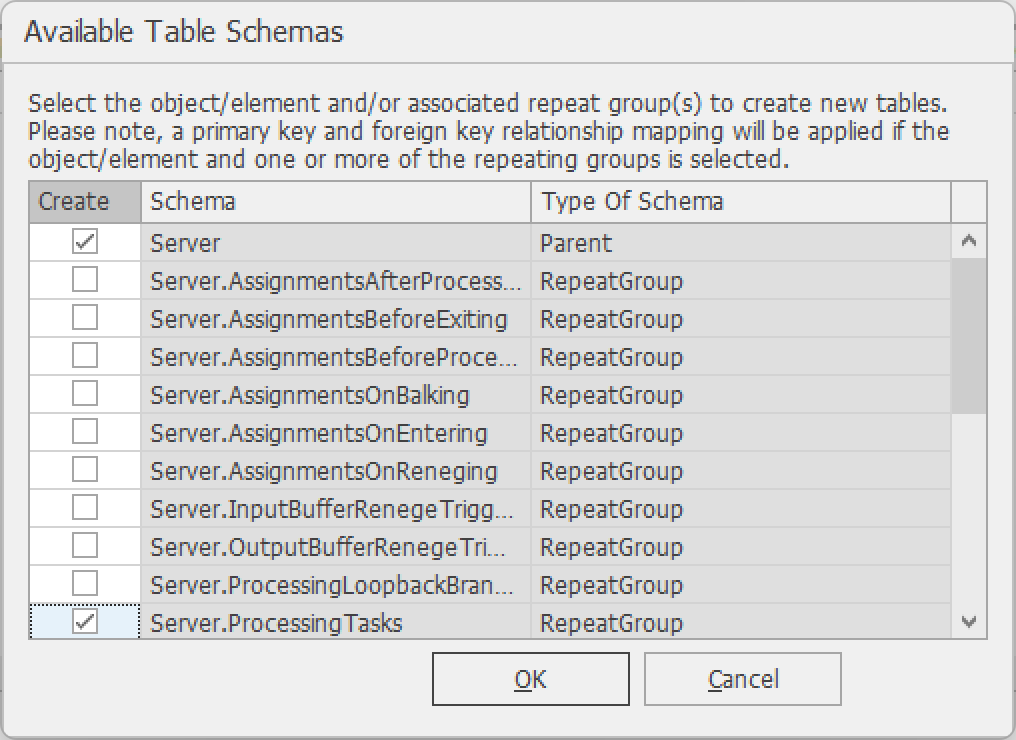Check Server.OutputBufferRenegeTri… checkbox

tap(85, 546)
